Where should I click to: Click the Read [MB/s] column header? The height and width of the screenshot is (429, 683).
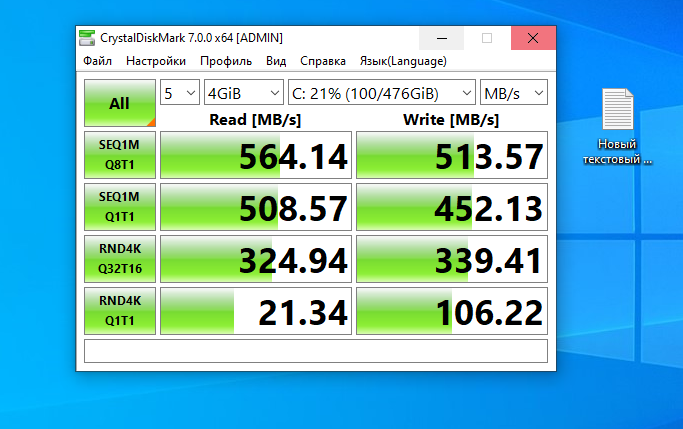pos(255,120)
